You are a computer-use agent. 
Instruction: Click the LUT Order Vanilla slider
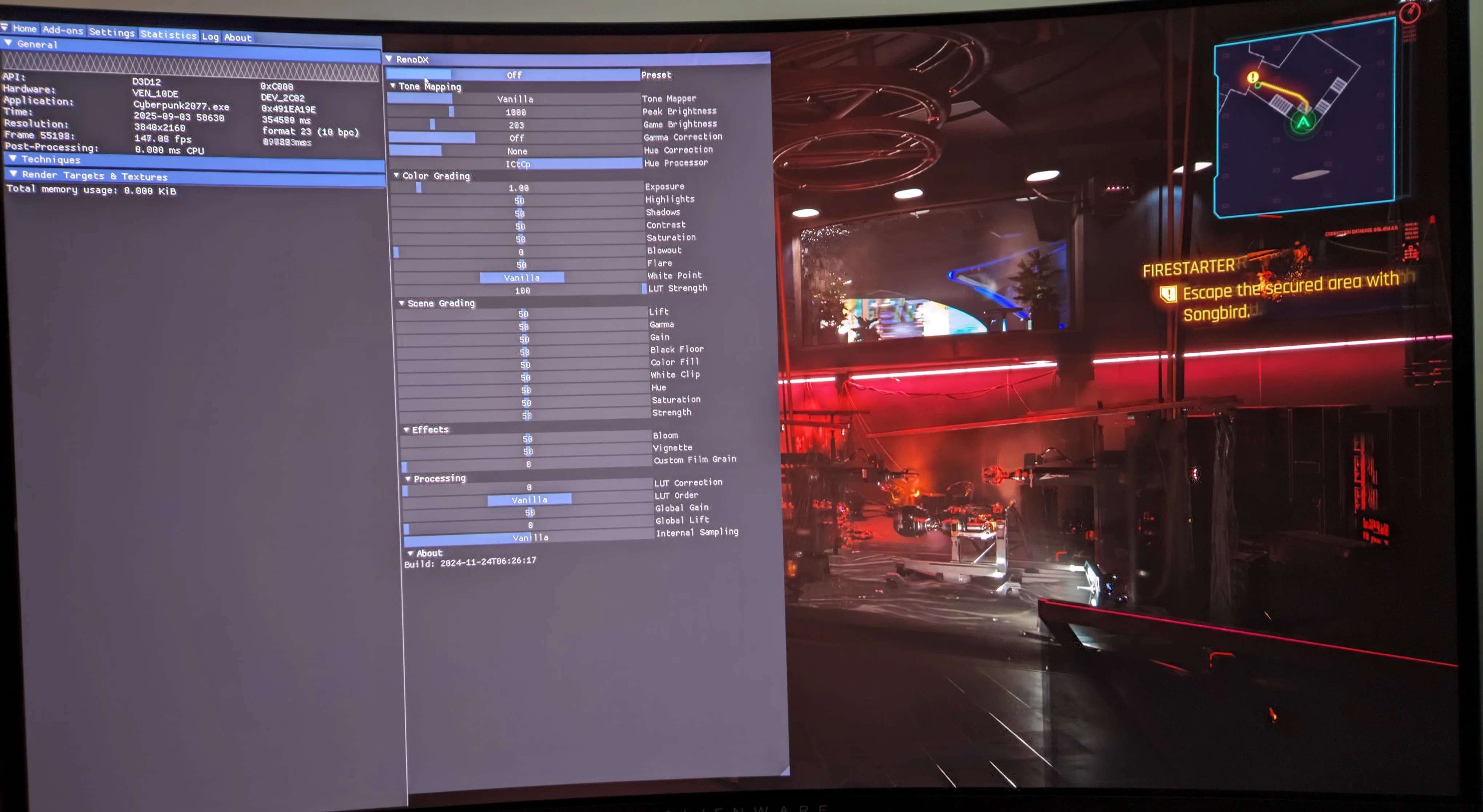529,500
